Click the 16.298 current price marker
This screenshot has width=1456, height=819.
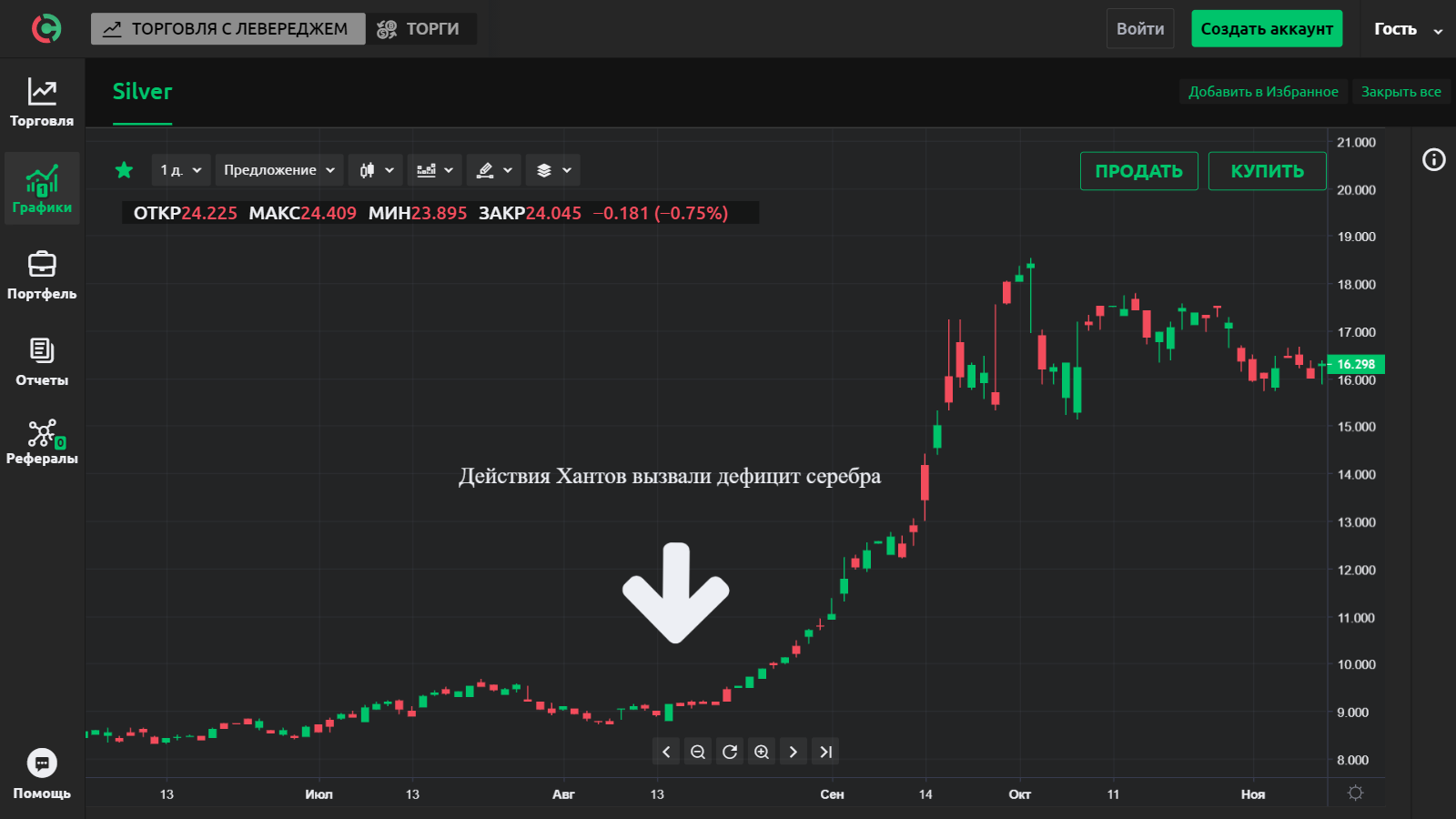[x=1355, y=364]
